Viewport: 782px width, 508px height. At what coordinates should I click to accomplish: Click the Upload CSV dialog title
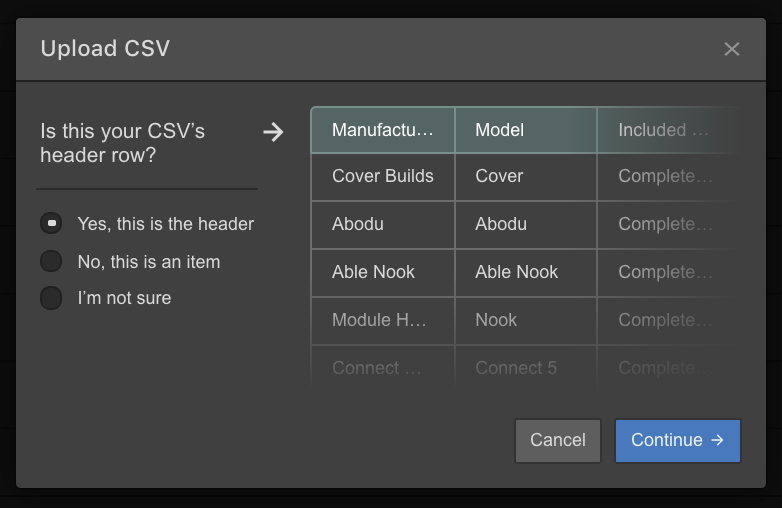[105, 48]
